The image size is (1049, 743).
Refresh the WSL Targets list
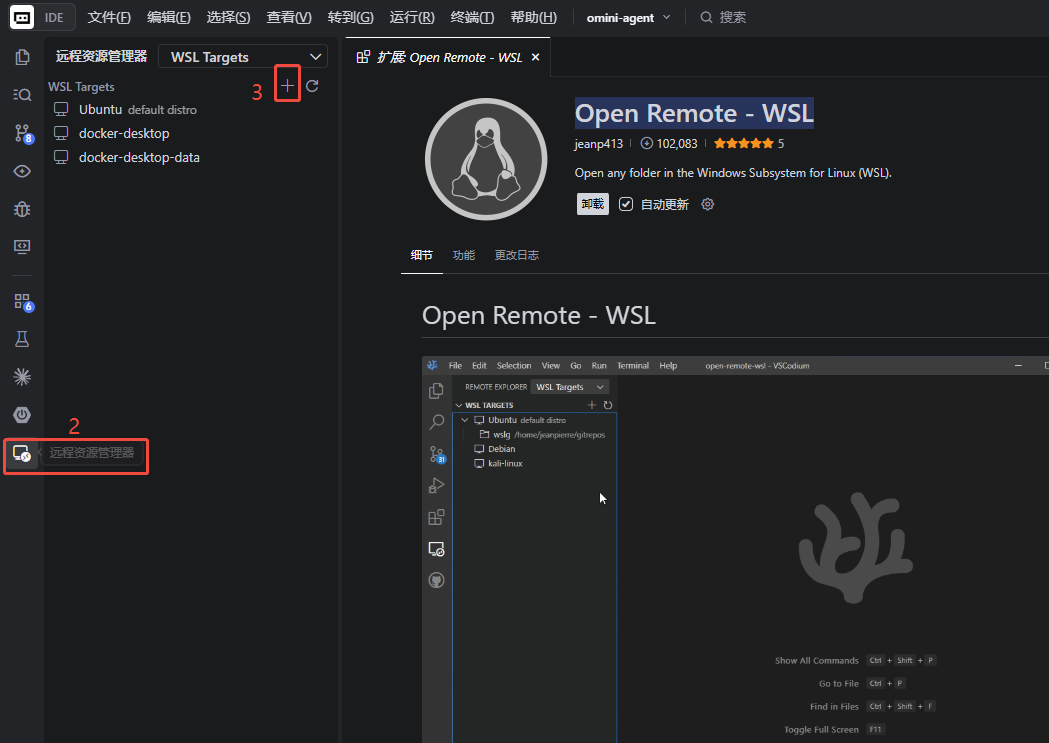[312, 86]
